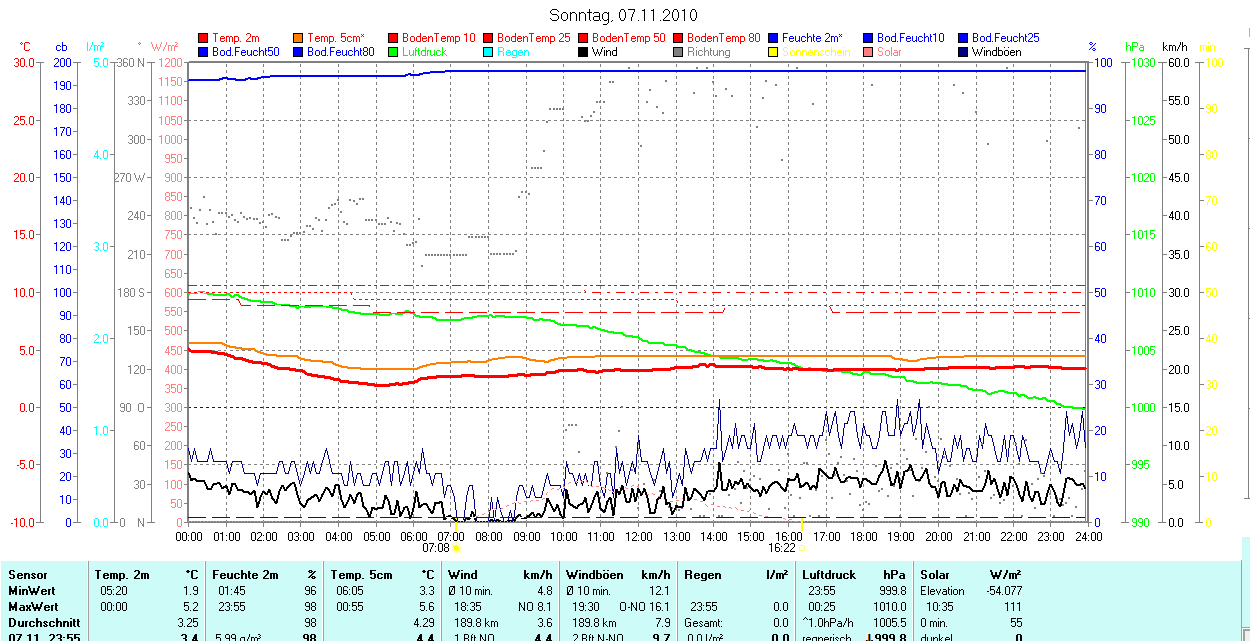Click the orange Temp. 5cm legend swatch
This screenshot has height=641, width=1250.
pos(299,38)
